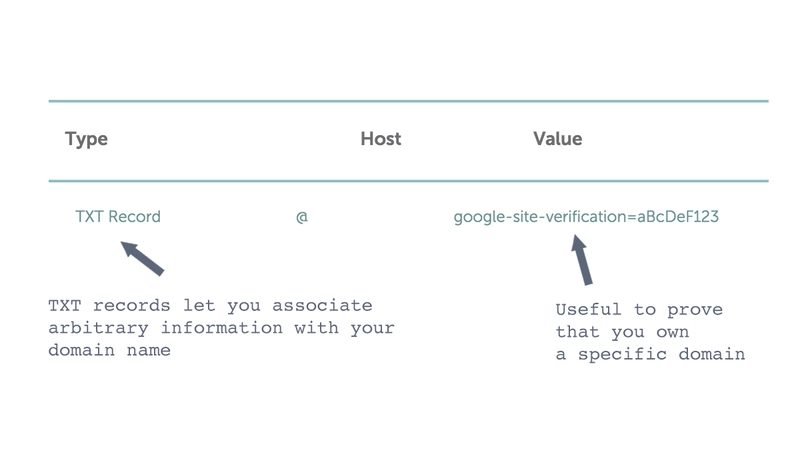Click the 'that you own' caption line

point(622,332)
